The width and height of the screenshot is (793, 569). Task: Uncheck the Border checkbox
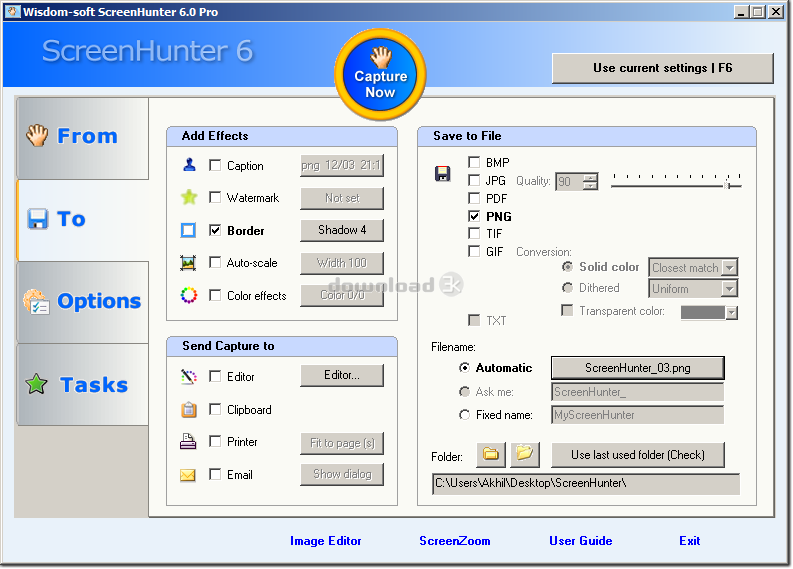[x=215, y=230]
